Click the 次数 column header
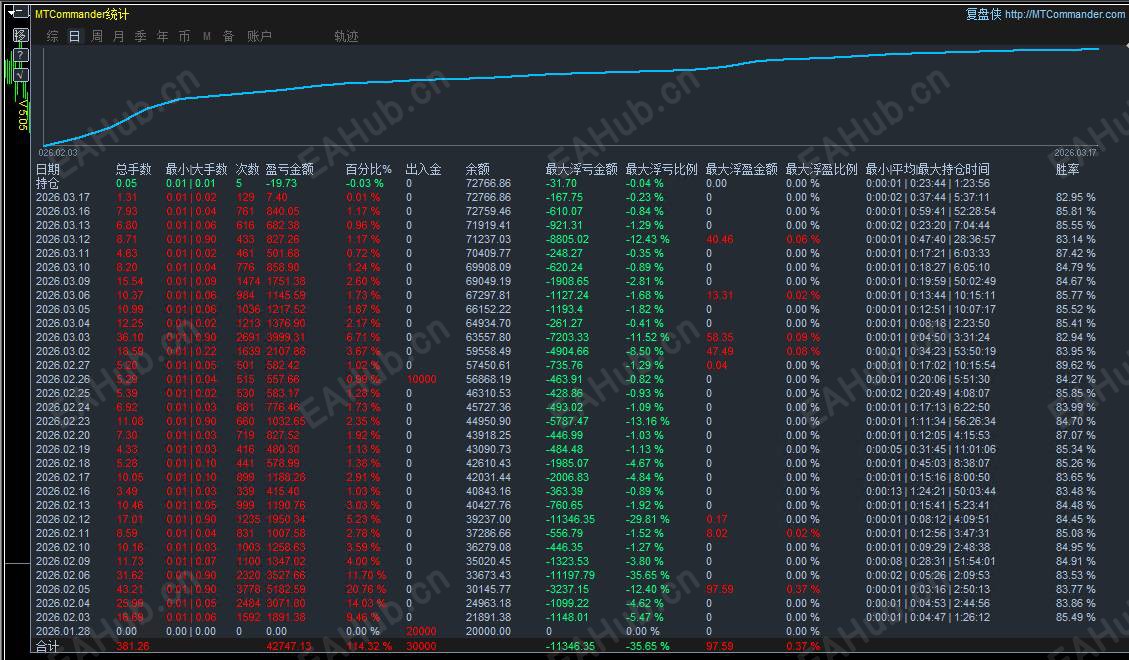The height and width of the screenshot is (660, 1129). pyautogui.click(x=247, y=169)
